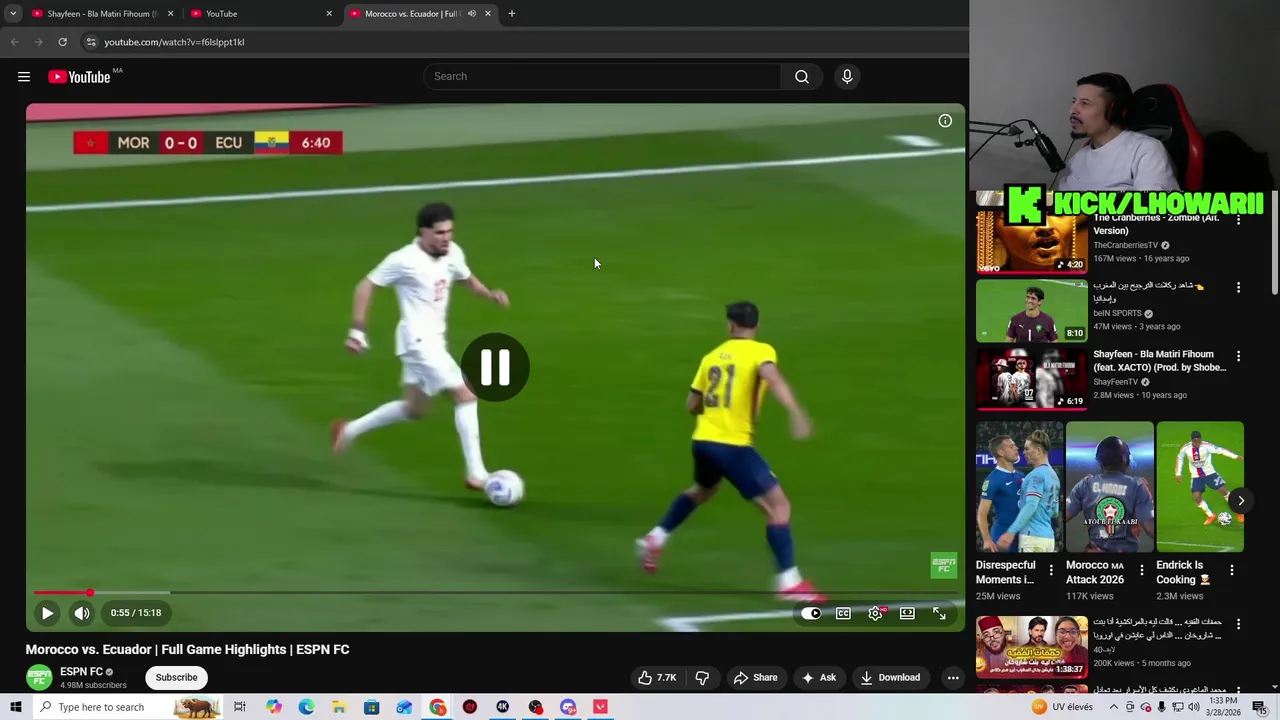The width and height of the screenshot is (1280, 720).
Task: Show hidden system tray icons
Action: coord(1113,707)
